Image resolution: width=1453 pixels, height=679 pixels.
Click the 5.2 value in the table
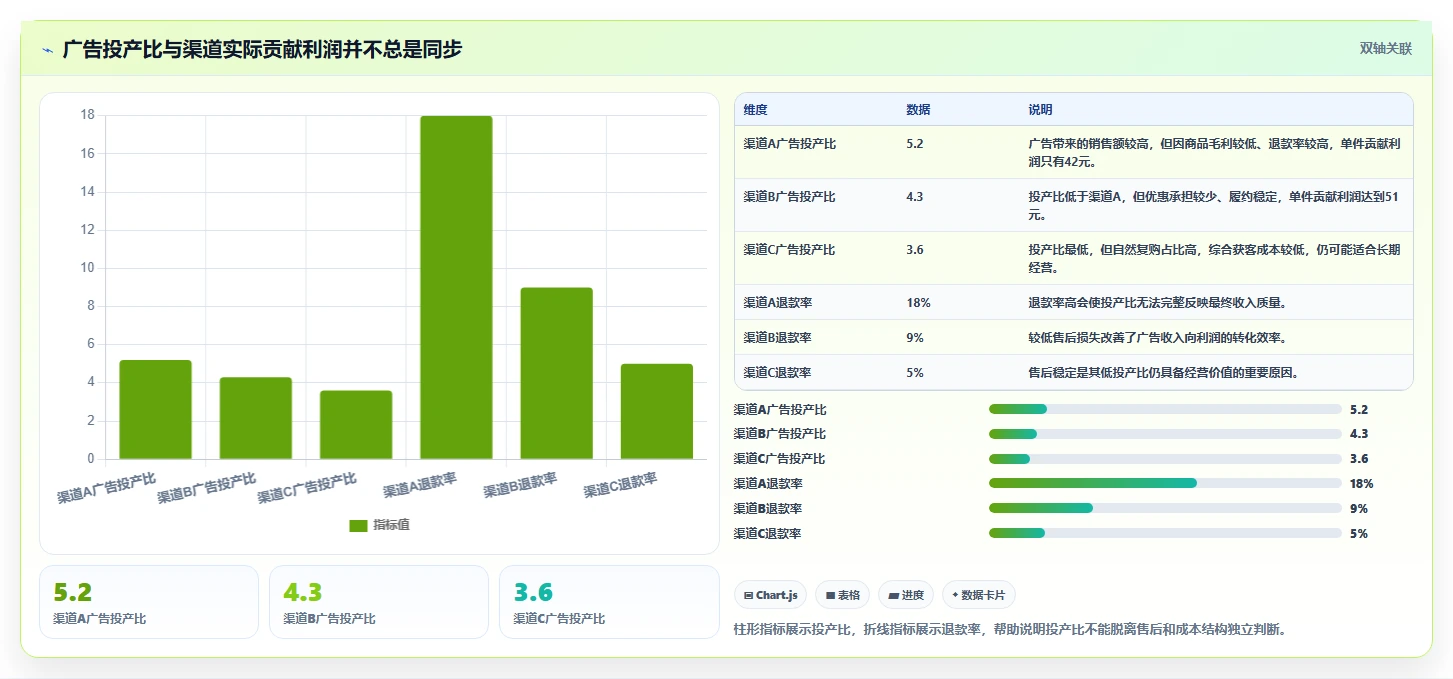click(x=915, y=144)
